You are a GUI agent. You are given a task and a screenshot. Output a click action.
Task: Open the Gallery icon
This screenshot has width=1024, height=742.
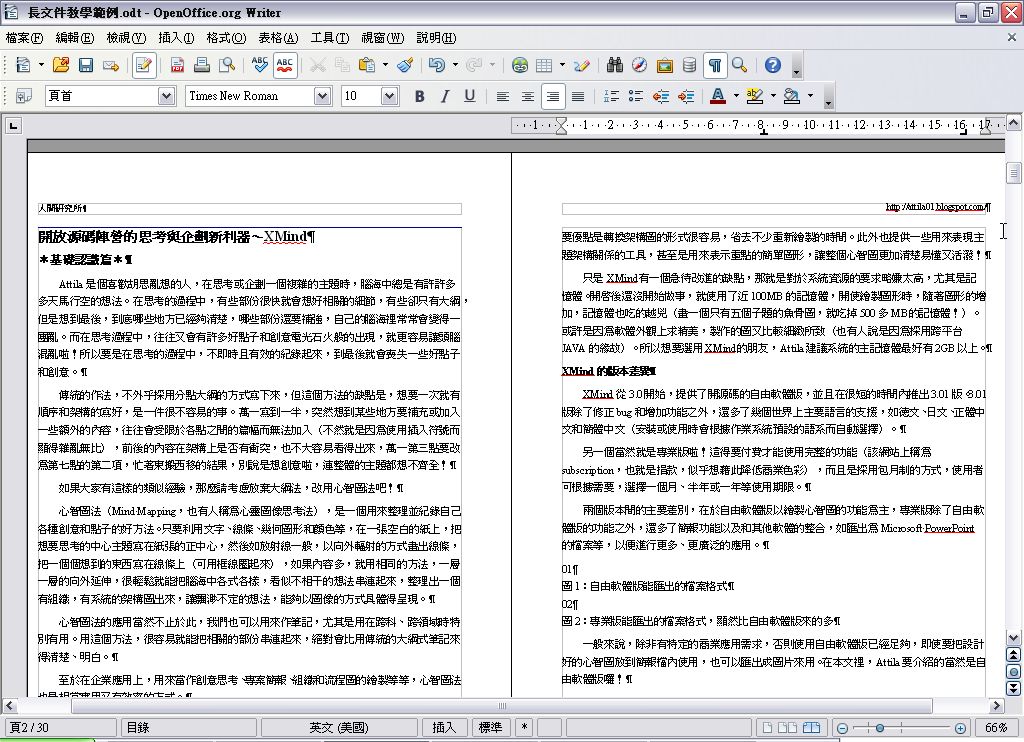[x=664, y=65]
